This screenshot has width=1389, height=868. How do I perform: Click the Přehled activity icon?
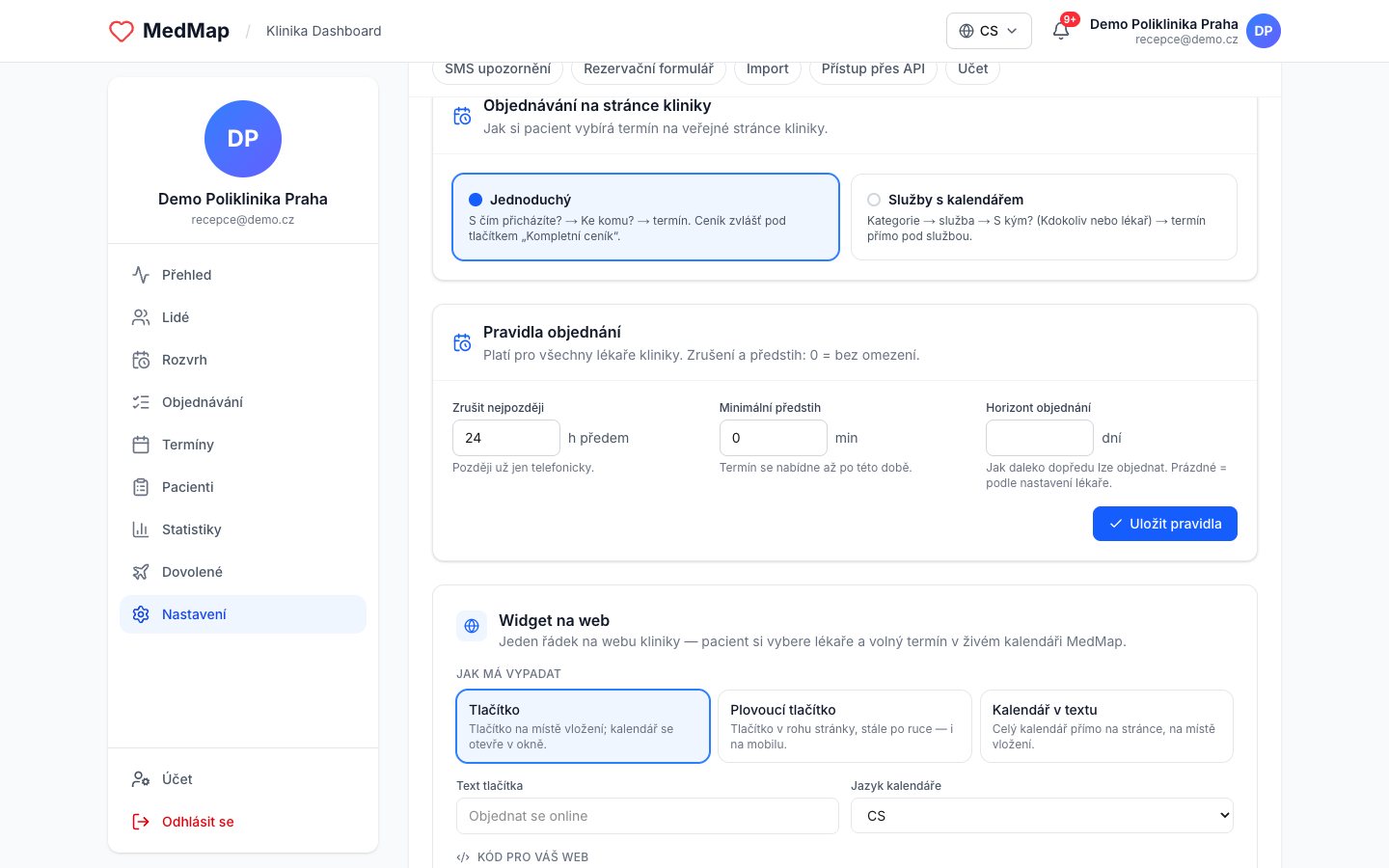[141, 275]
